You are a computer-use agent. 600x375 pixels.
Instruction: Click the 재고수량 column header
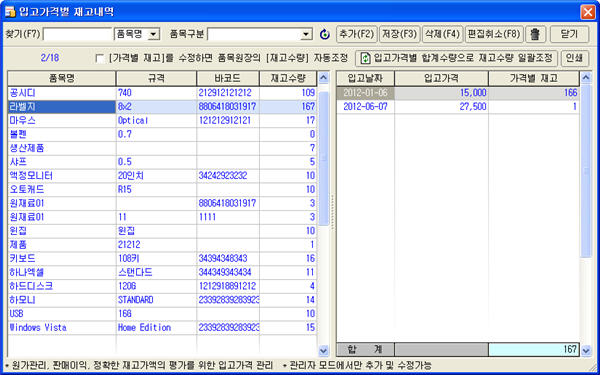[288, 78]
